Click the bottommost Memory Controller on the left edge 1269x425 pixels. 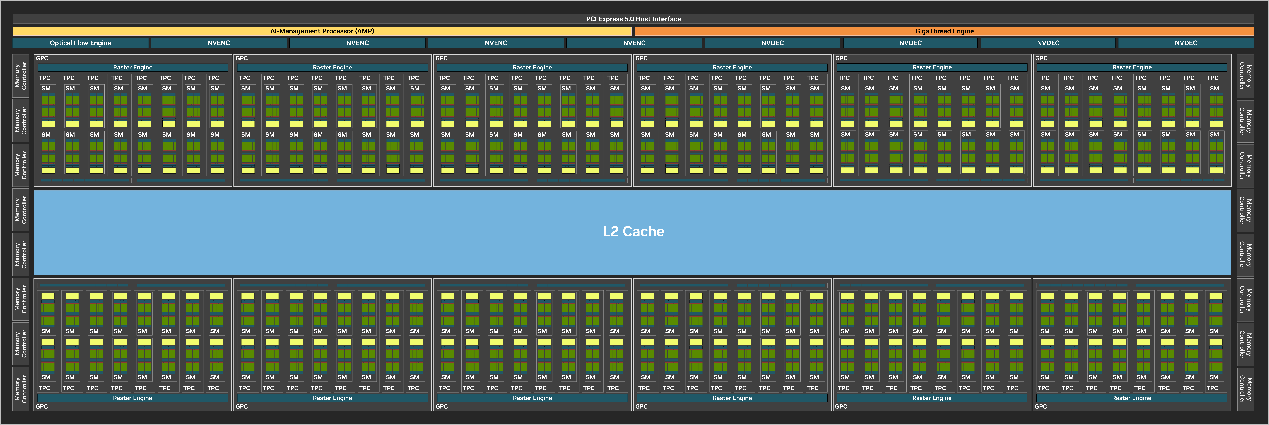pos(20,388)
